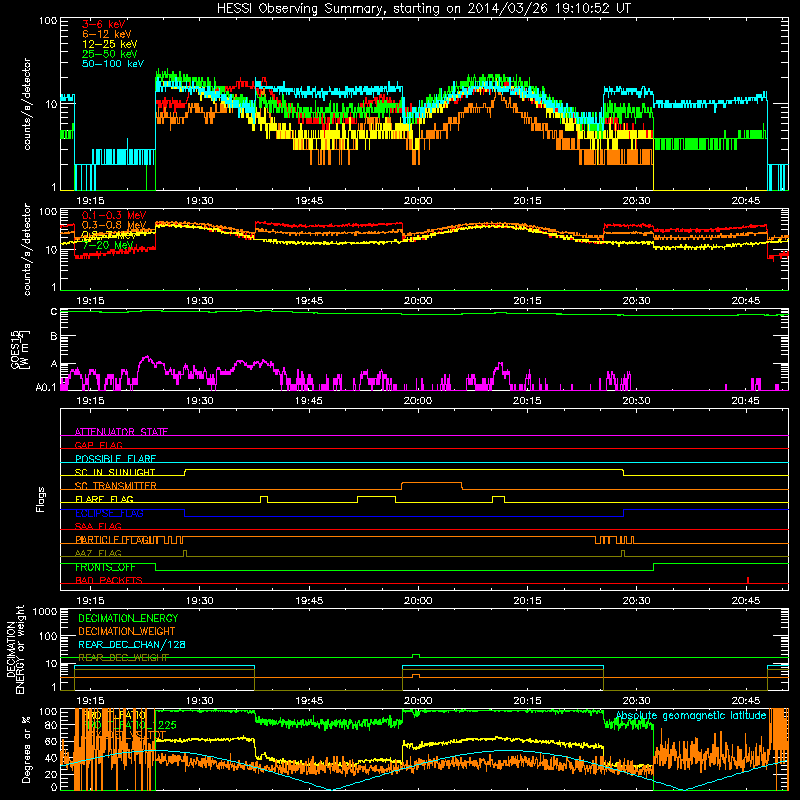Screen dimensions: 800x800
Task: Click the REAR_DEC_CHAN/128 legend label
Action: click(x=132, y=645)
